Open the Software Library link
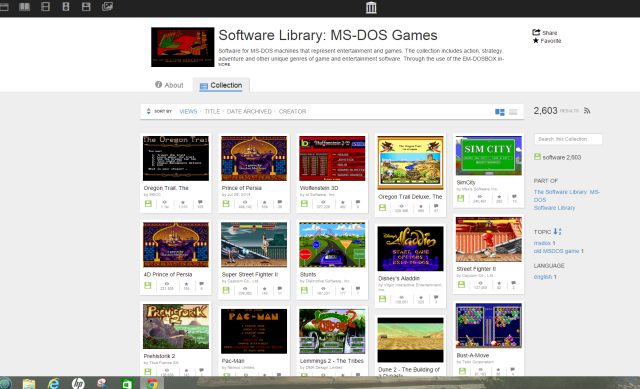Screen dimensions: 640x389 [554, 208]
